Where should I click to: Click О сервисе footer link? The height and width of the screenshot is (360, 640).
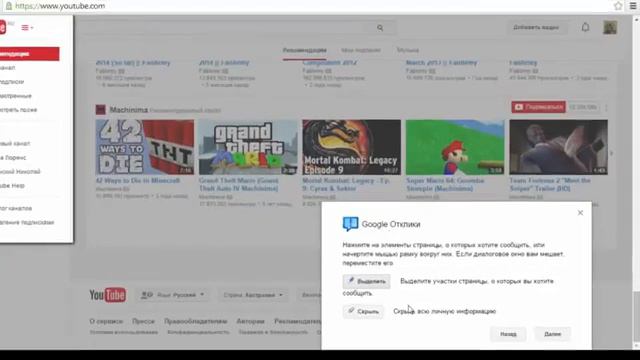point(106,321)
